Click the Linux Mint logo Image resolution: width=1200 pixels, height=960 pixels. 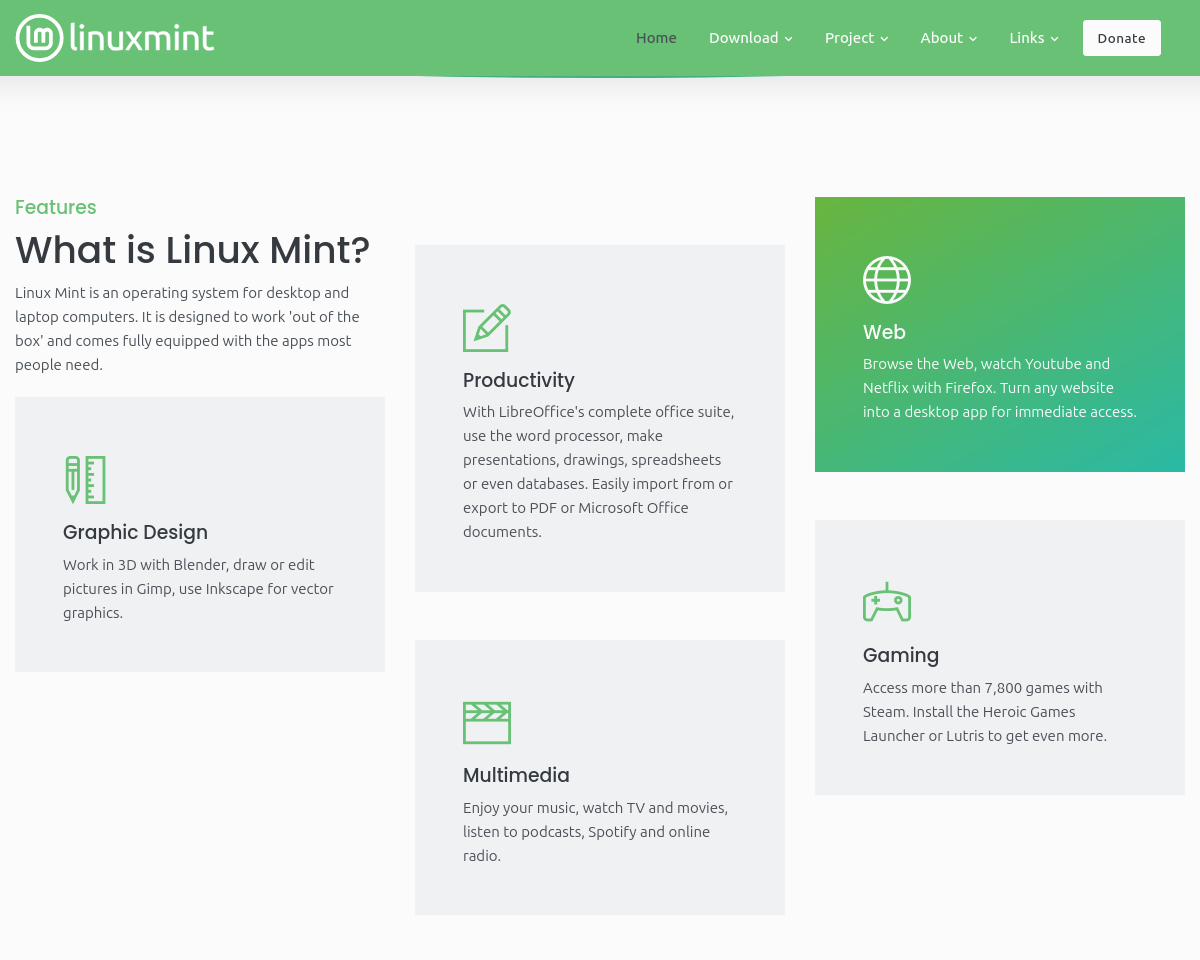coord(115,38)
